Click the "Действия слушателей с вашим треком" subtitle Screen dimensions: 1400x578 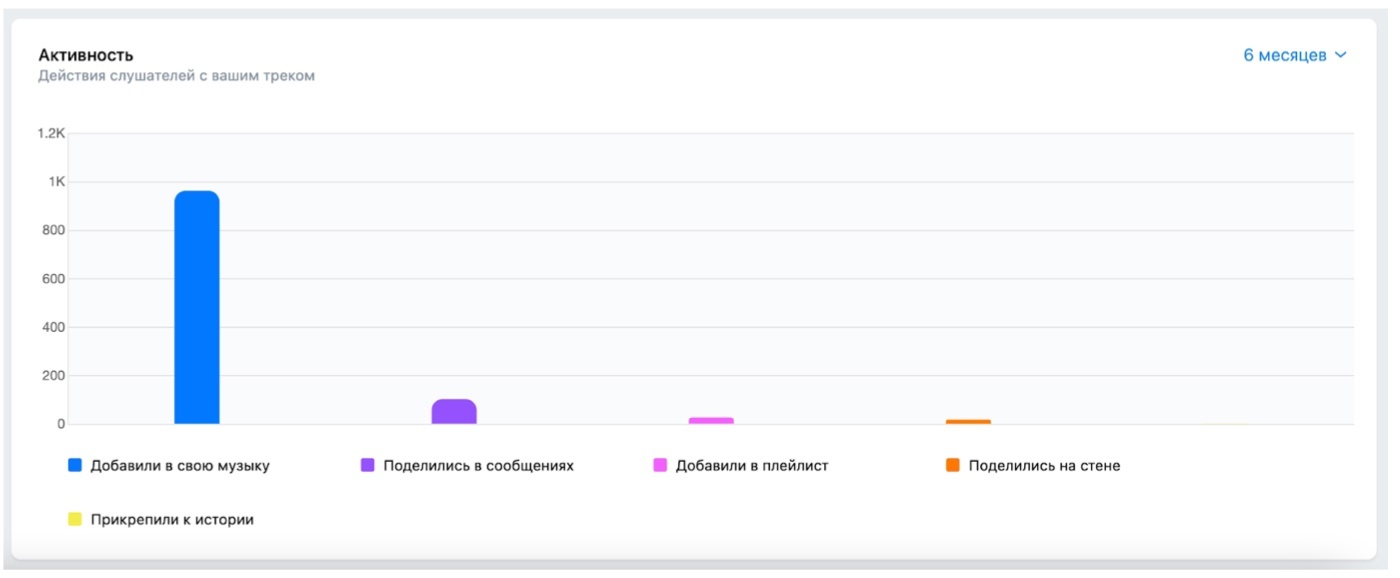[177, 76]
